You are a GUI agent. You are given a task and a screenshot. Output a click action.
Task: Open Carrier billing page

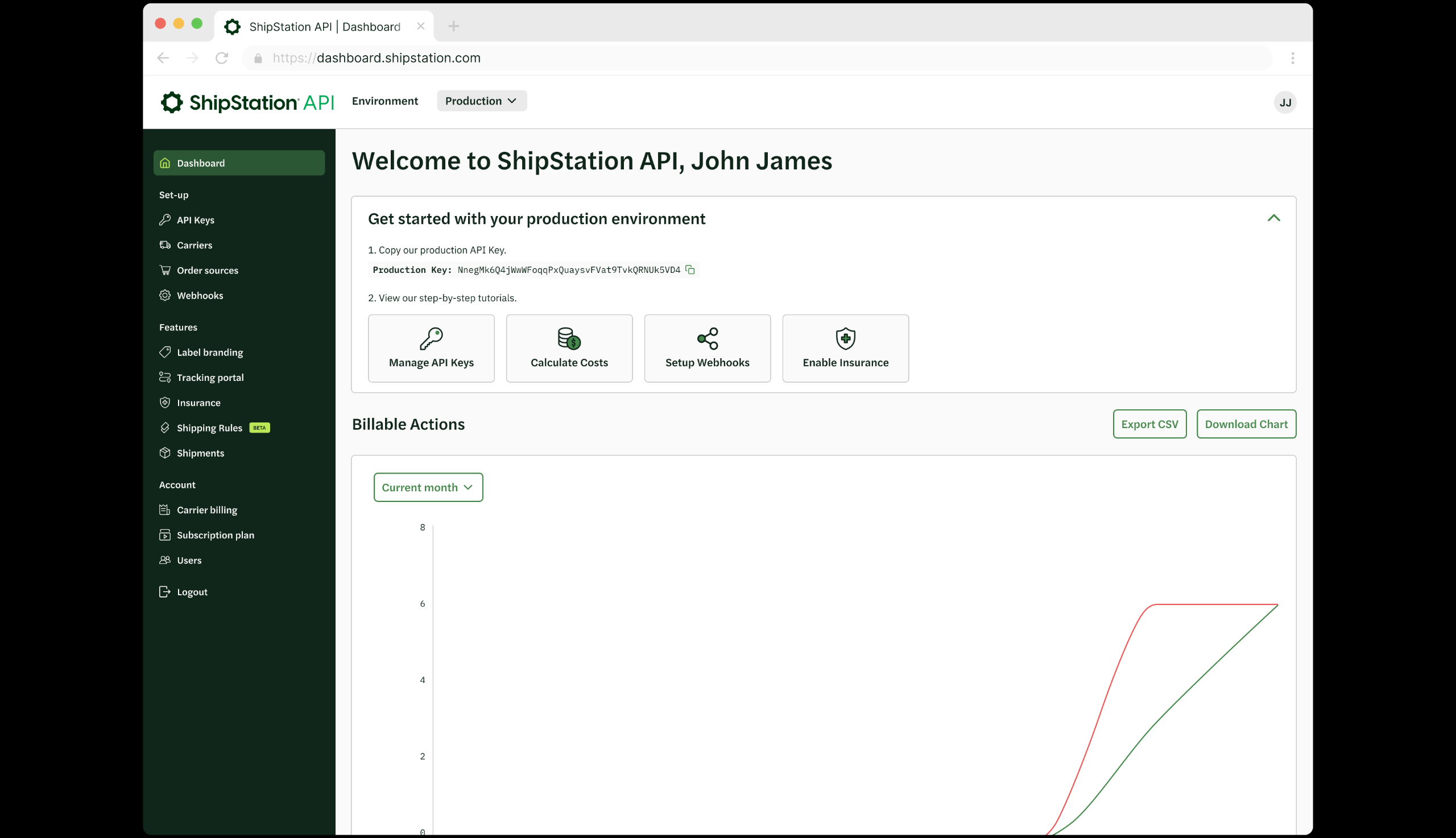(x=206, y=510)
